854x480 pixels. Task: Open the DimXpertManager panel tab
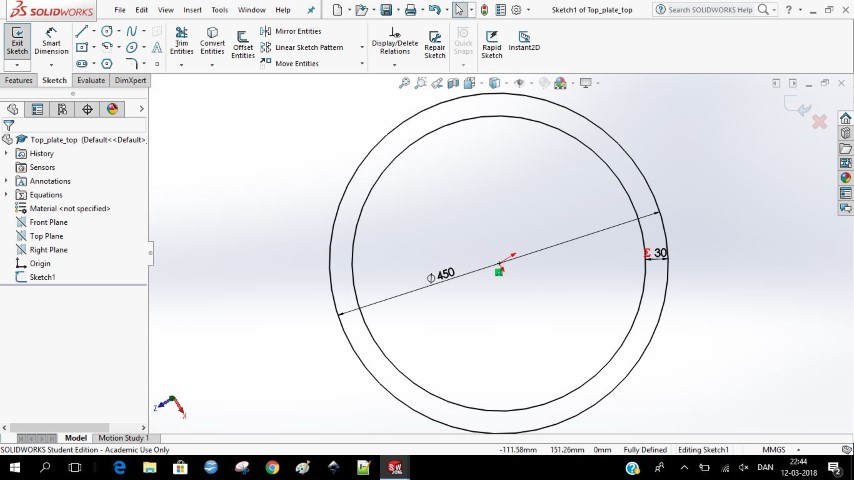coord(87,110)
